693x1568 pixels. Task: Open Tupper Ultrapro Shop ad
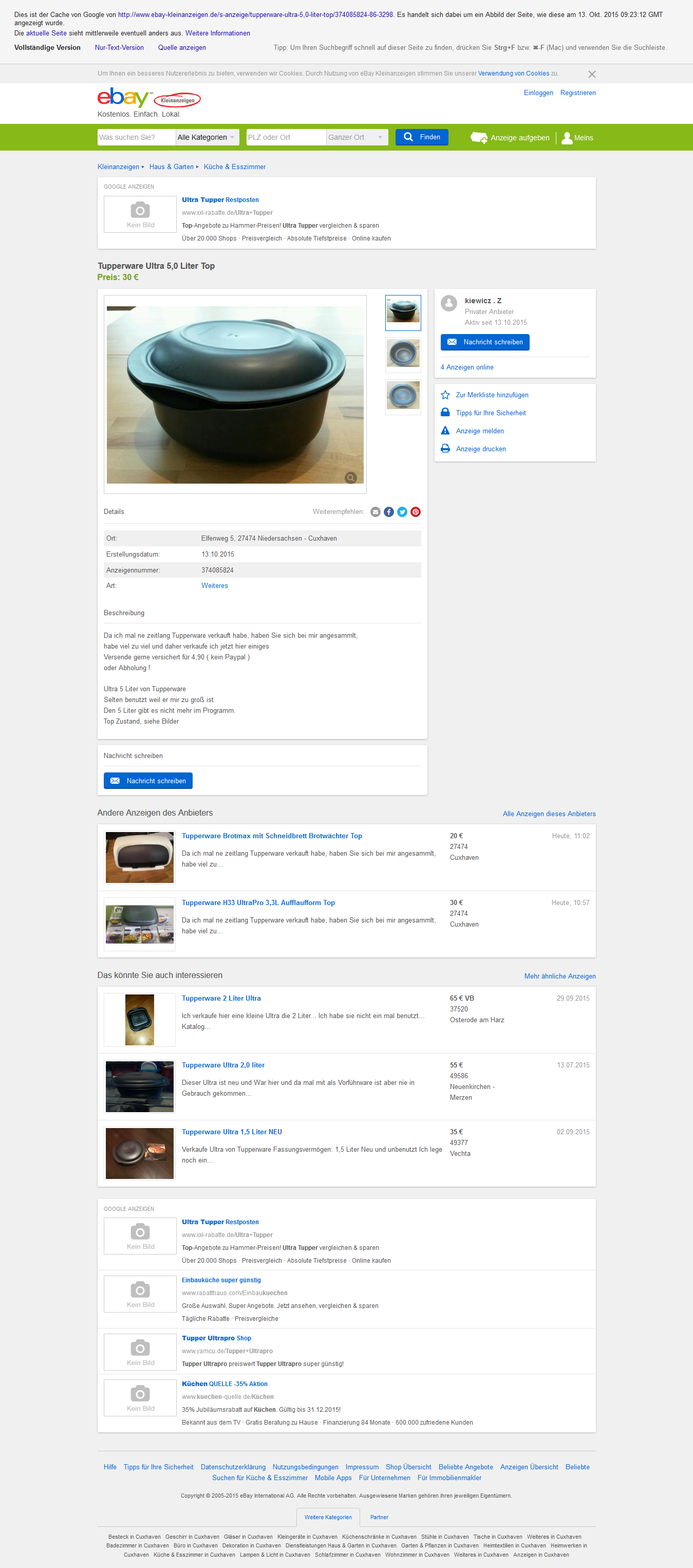coord(217,1338)
